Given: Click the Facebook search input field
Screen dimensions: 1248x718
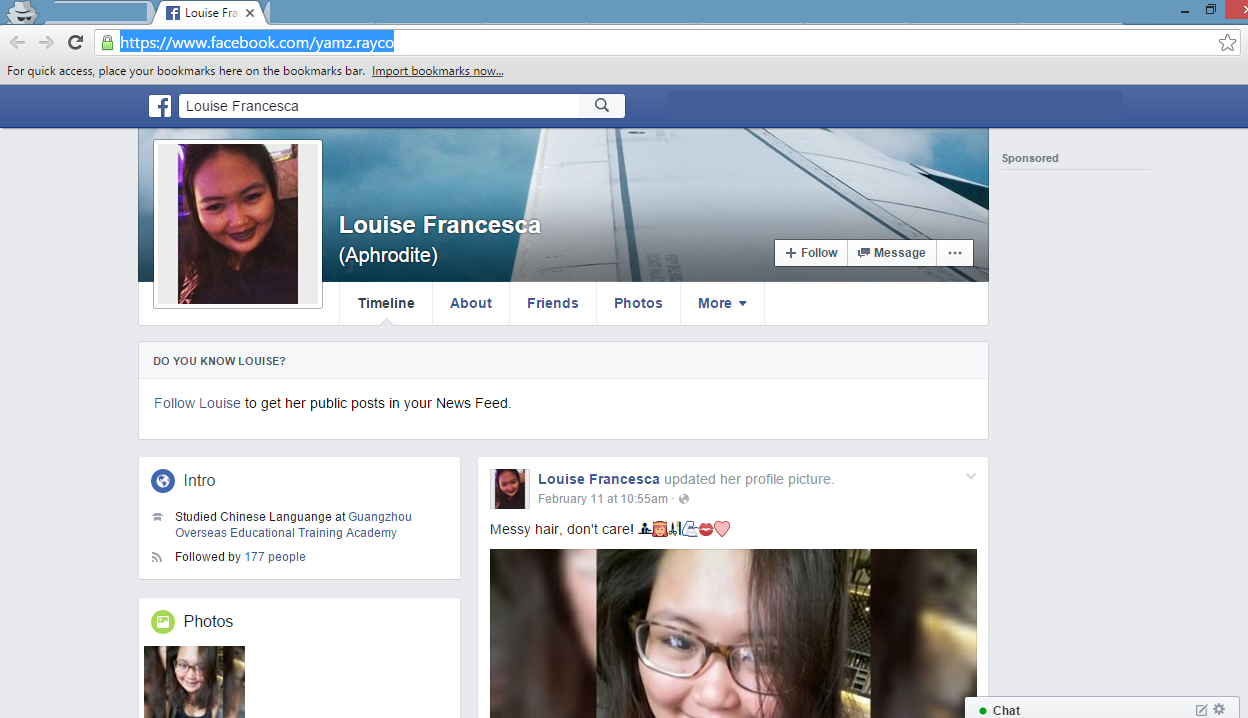Looking at the screenshot, I should (379, 106).
